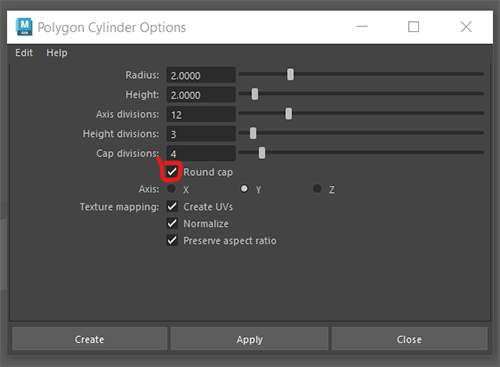Click the Close button at bottom

click(x=409, y=339)
